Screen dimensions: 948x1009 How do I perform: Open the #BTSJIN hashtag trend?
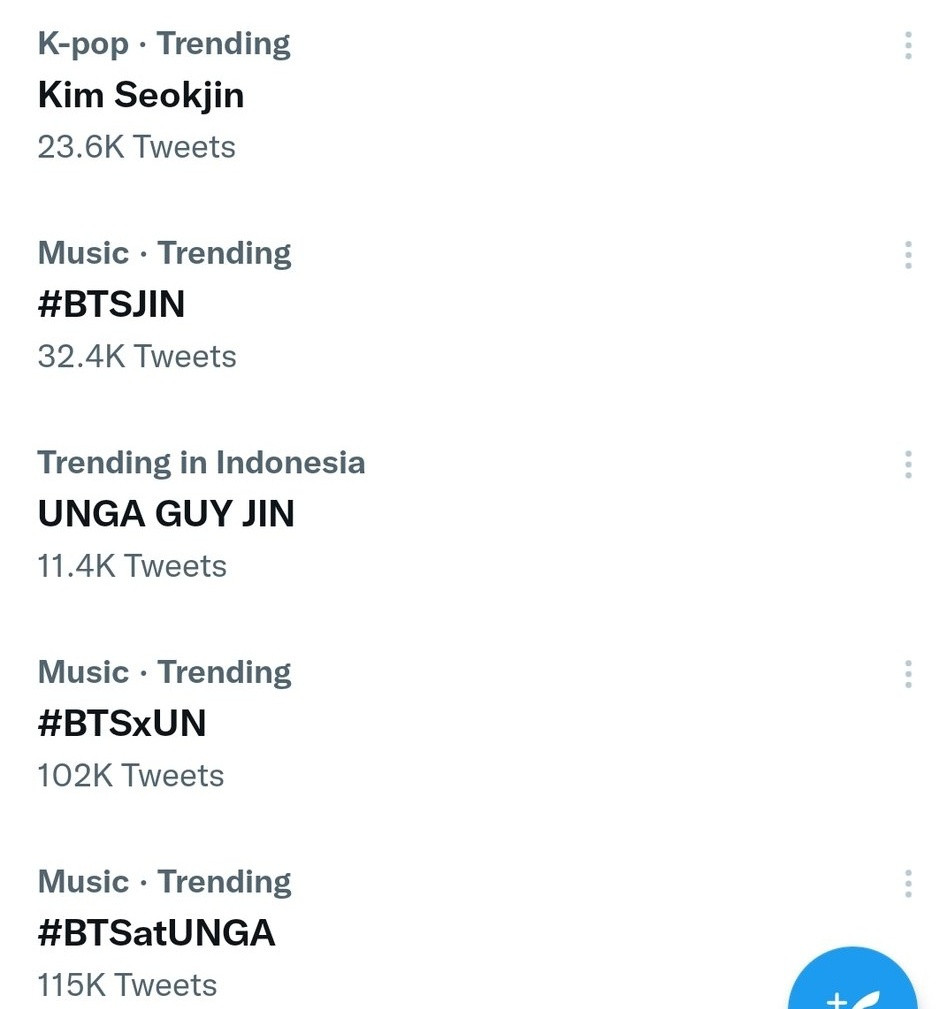[111, 304]
